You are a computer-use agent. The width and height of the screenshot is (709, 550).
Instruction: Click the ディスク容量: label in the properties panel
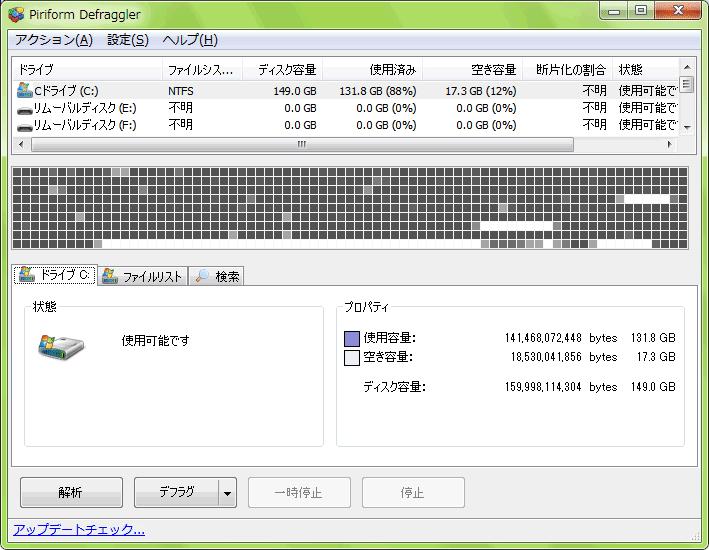tap(394, 387)
